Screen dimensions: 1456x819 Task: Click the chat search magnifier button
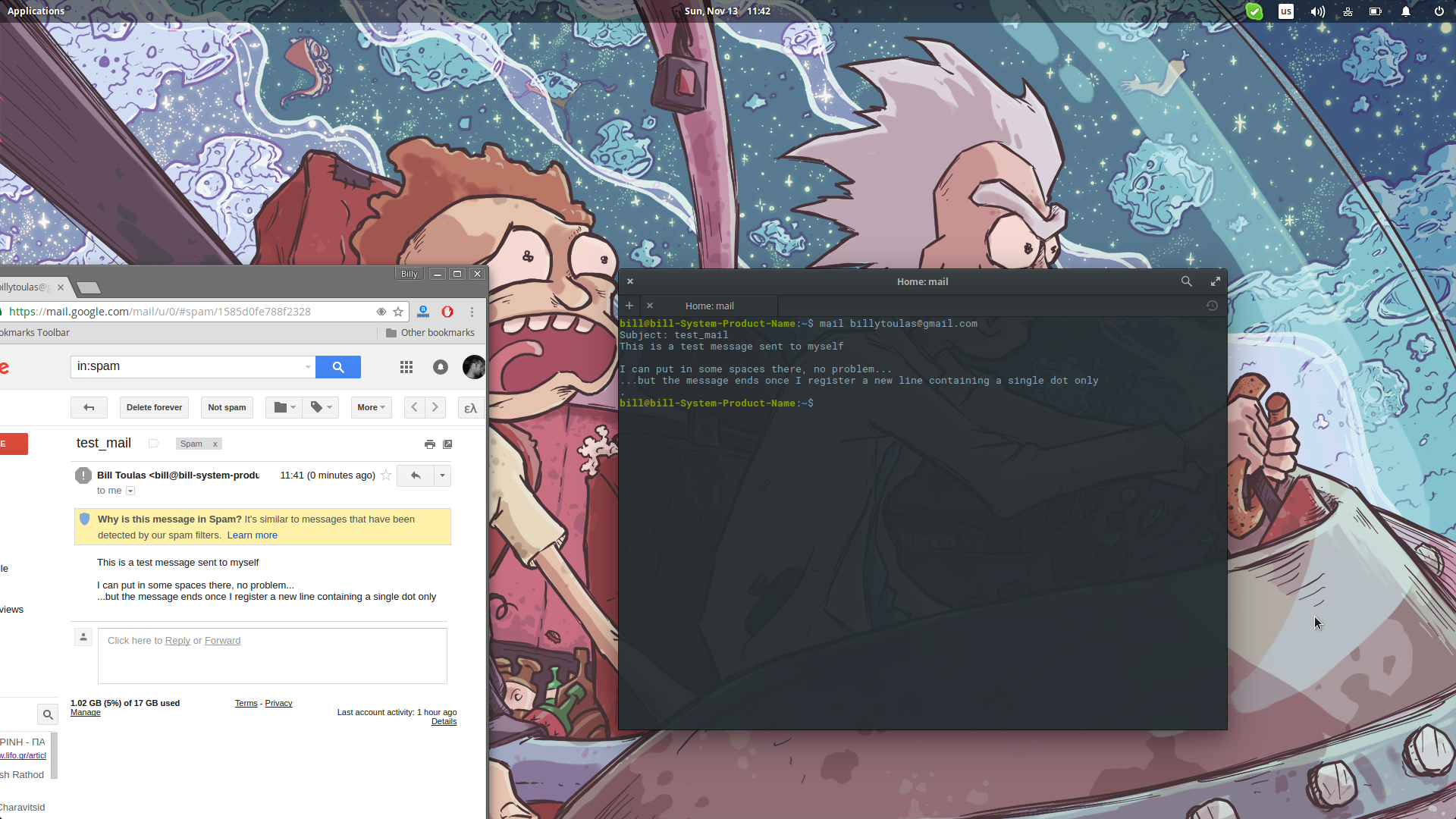pyautogui.click(x=48, y=714)
